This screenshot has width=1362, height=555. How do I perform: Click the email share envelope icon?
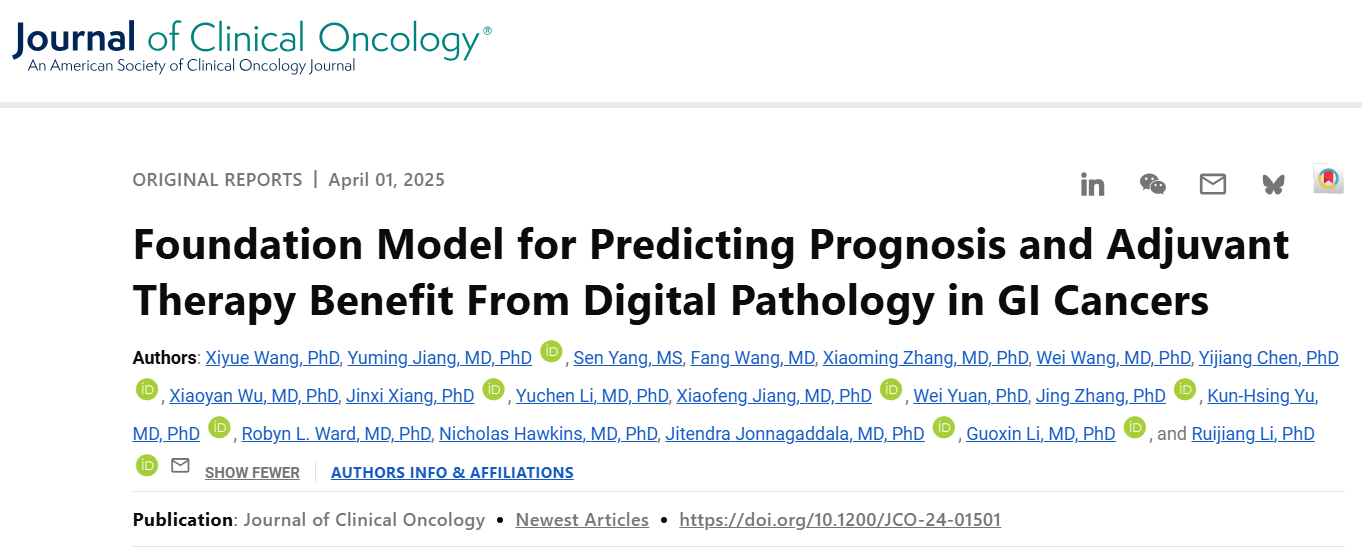(x=1212, y=184)
